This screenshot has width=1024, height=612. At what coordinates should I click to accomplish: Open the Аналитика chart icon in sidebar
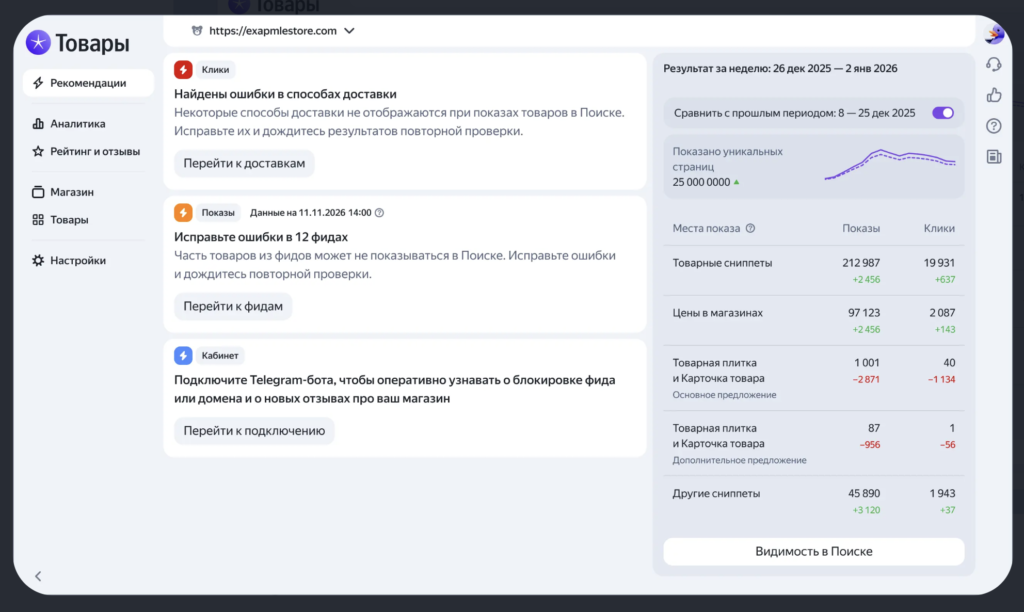click(x=36, y=123)
